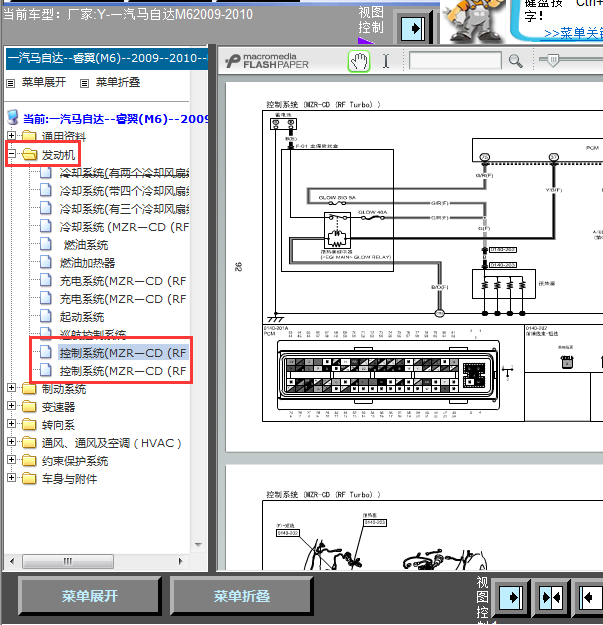Click the PCM connector diagram in document
The width and height of the screenshot is (603, 625).
coord(389,375)
